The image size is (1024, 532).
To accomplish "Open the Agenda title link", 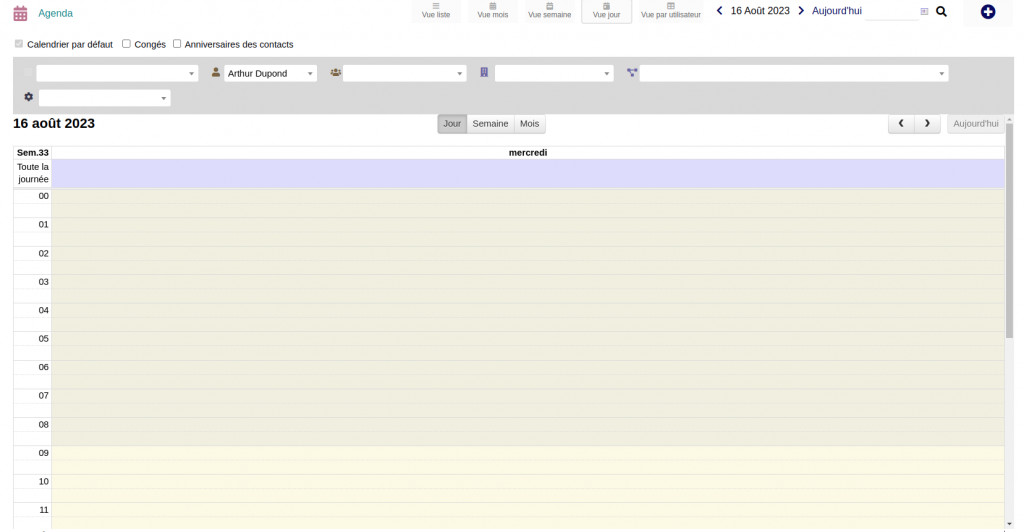I will [x=56, y=13].
